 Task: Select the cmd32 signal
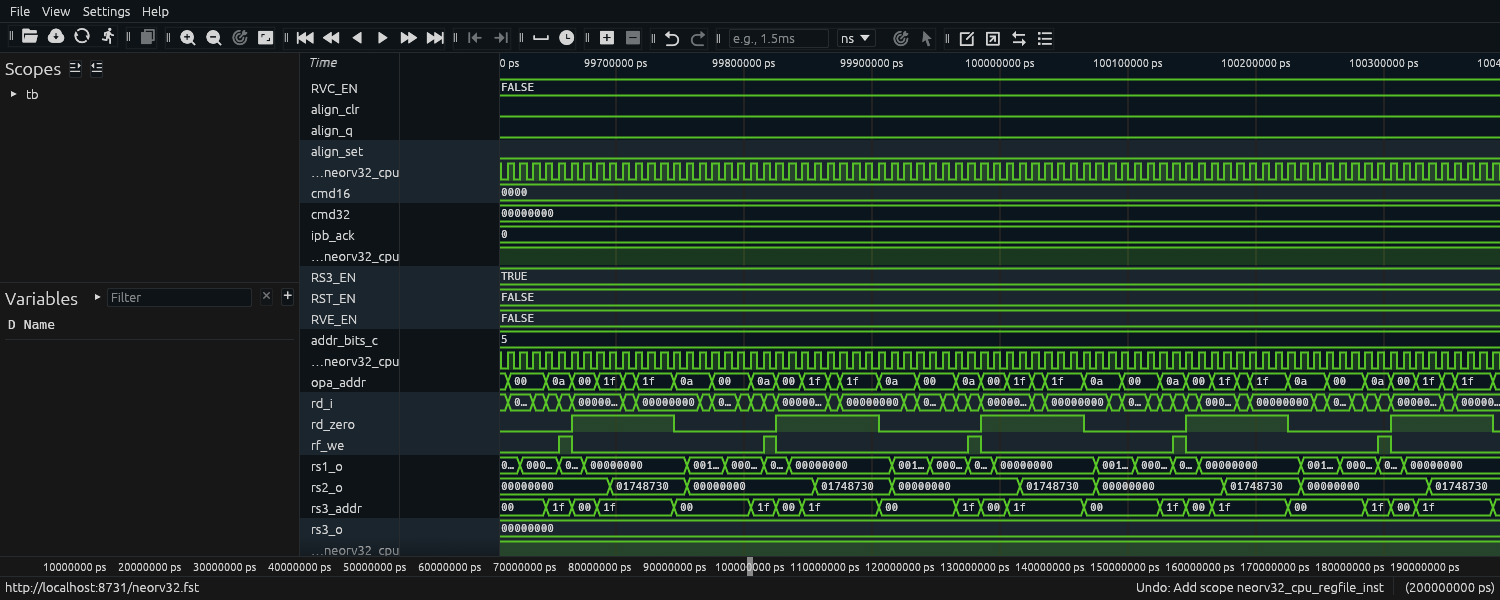(330, 214)
